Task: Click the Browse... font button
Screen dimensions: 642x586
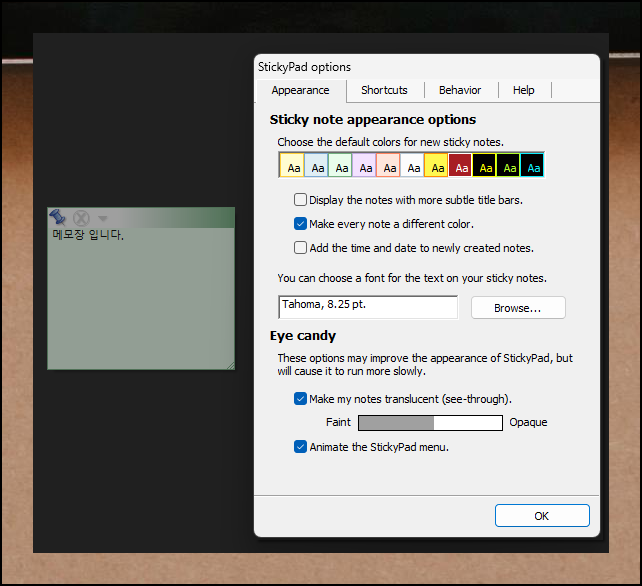Action: click(x=518, y=308)
